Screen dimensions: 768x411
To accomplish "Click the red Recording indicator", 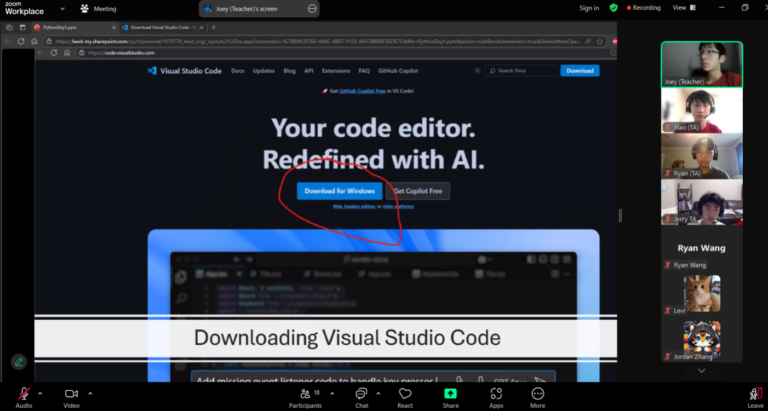I will 644,8.
